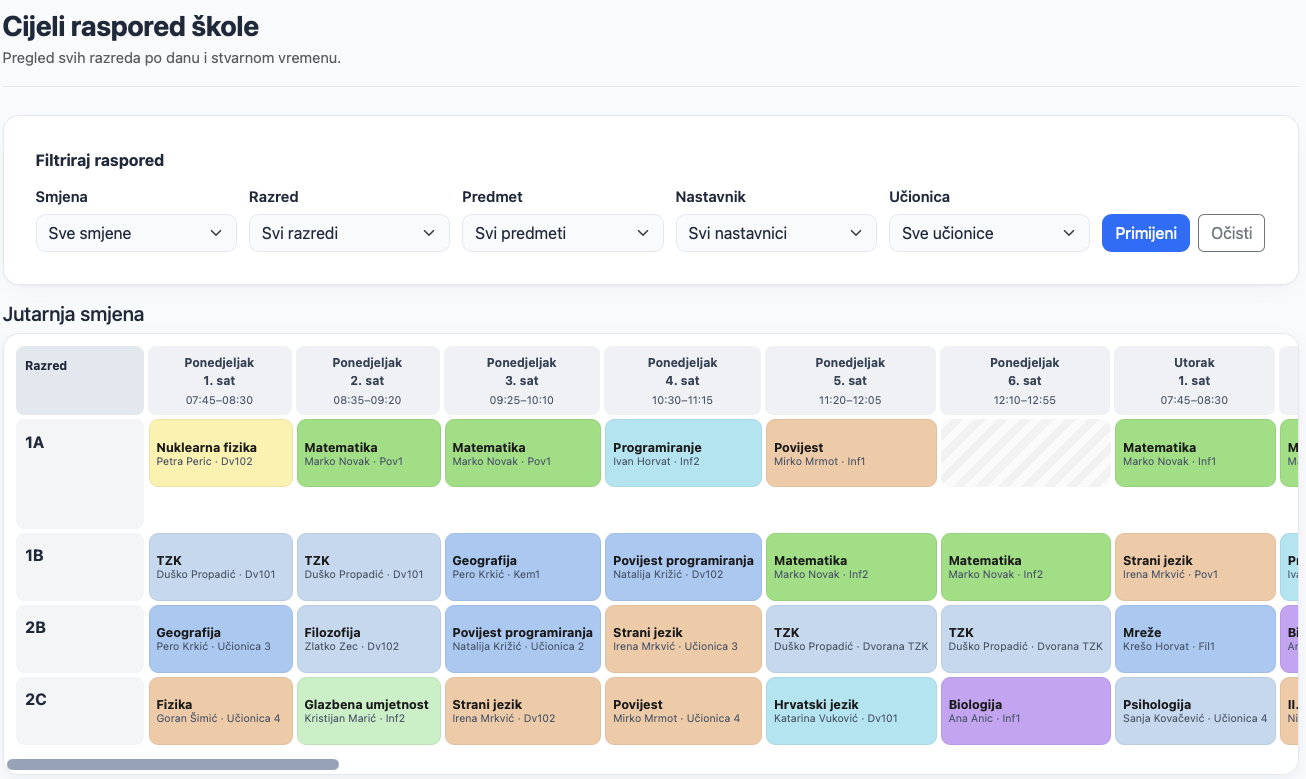
Task: Open the Učionica dropdown showing Sve učionice
Action: [x=989, y=233]
